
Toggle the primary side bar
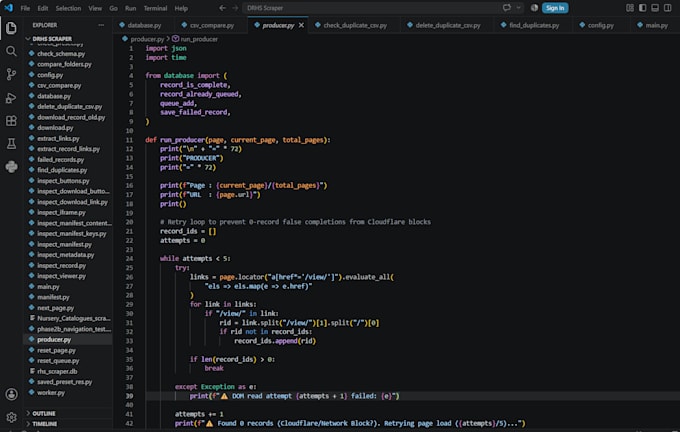pos(643,8)
